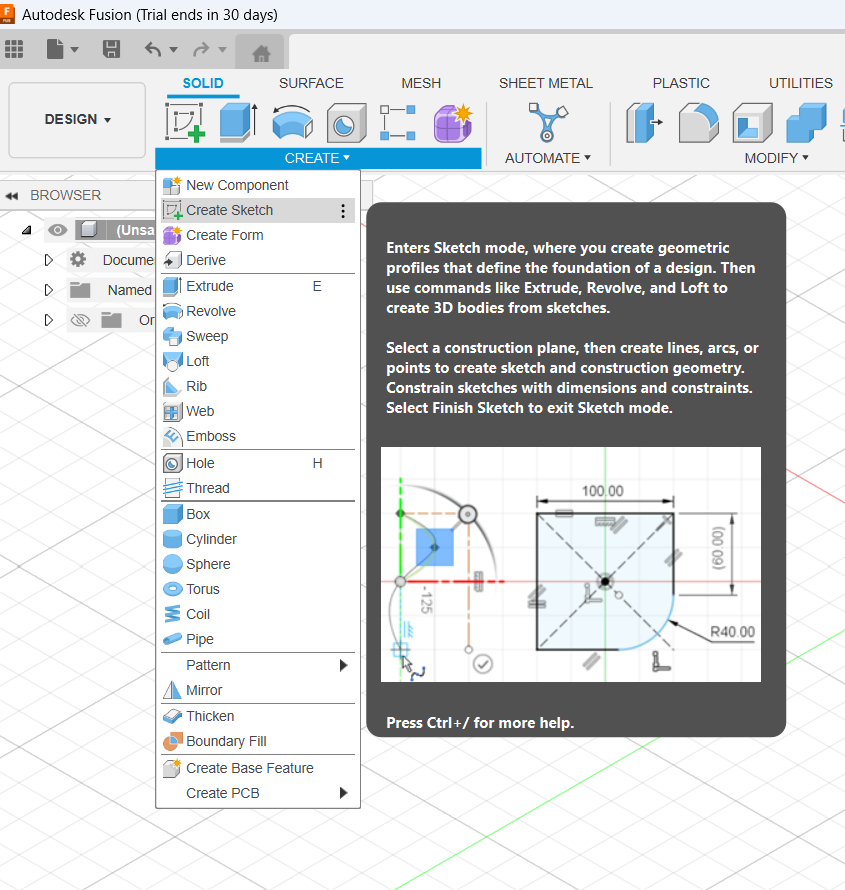This screenshot has height=890, width=845.
Task: Select Create Form menu entry
Action: [x=258, y=235]
